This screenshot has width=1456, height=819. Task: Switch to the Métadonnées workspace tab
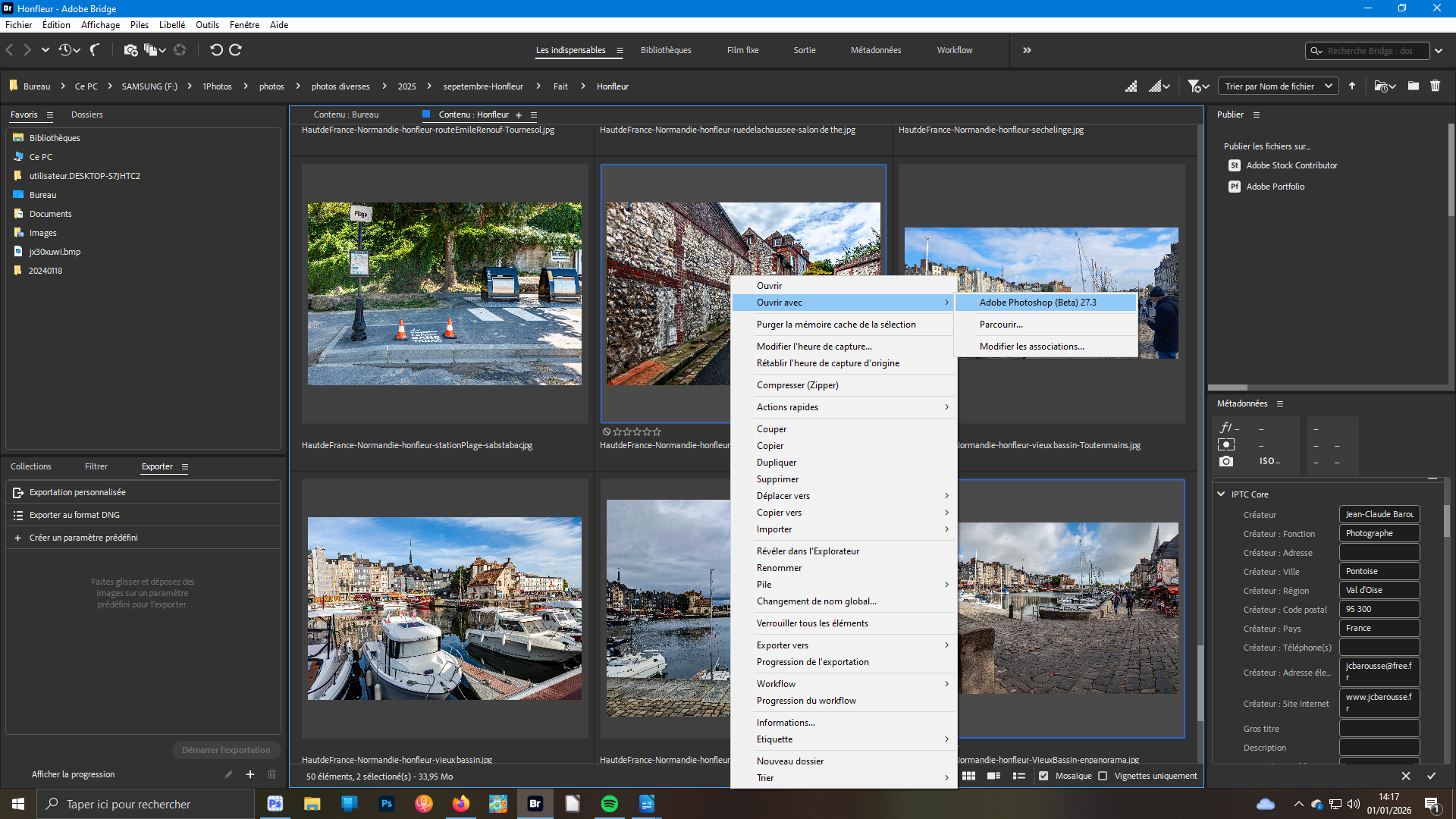(875, 50)
